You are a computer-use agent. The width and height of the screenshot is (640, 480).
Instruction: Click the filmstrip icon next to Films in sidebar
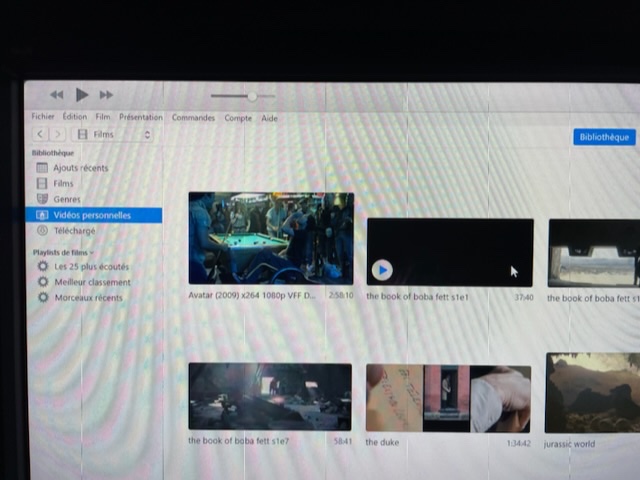click(42, 183)
